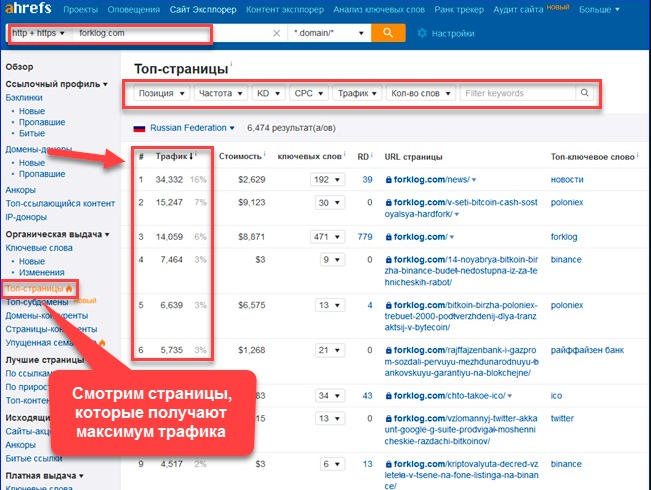Click the top keyword новости
Viewport: 651px width, 490px height.
click(x=567, y=180)
